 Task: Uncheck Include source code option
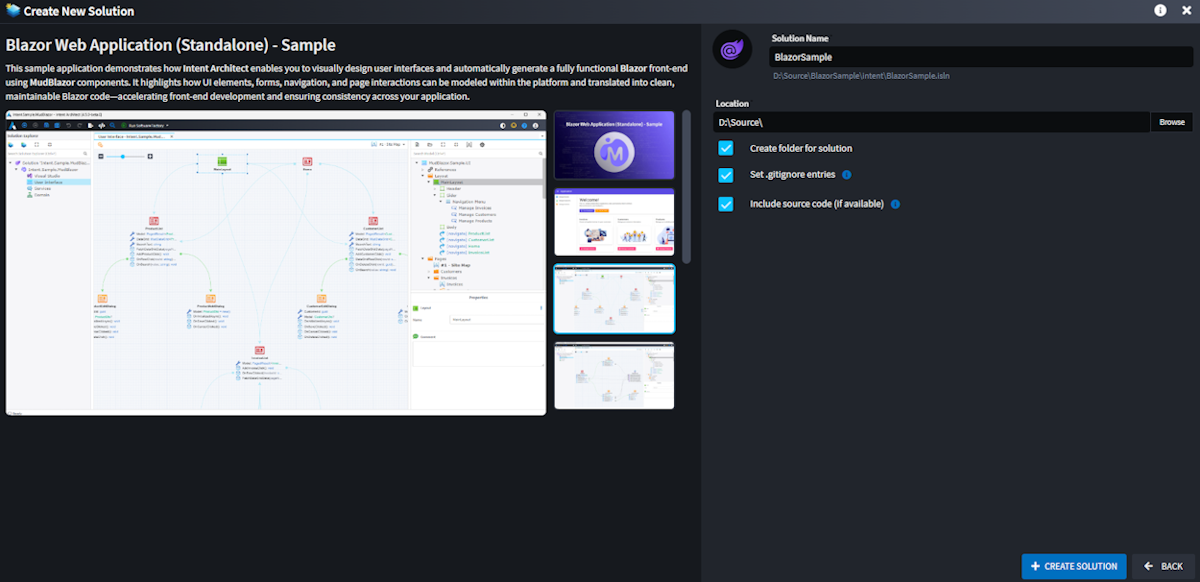[x=726, y=204]
